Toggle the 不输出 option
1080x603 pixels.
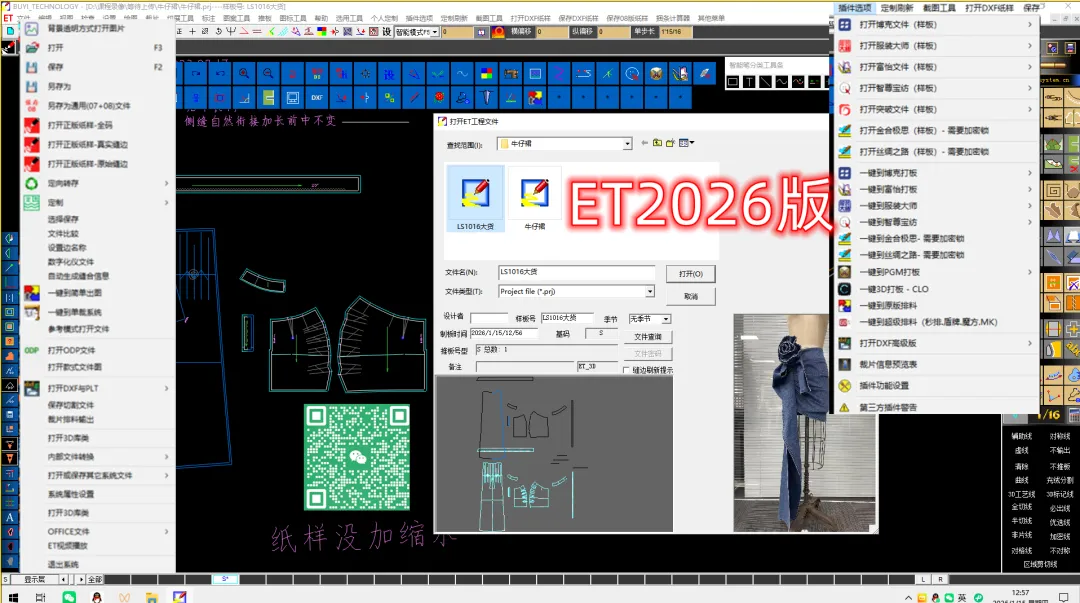tap(1059, 451)
